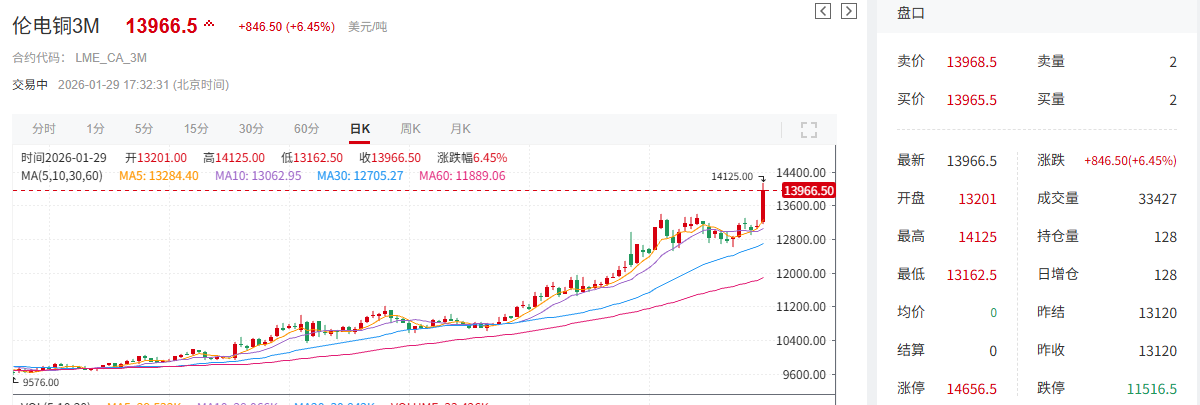Select the 60分 interval tab

coord(306,129)
